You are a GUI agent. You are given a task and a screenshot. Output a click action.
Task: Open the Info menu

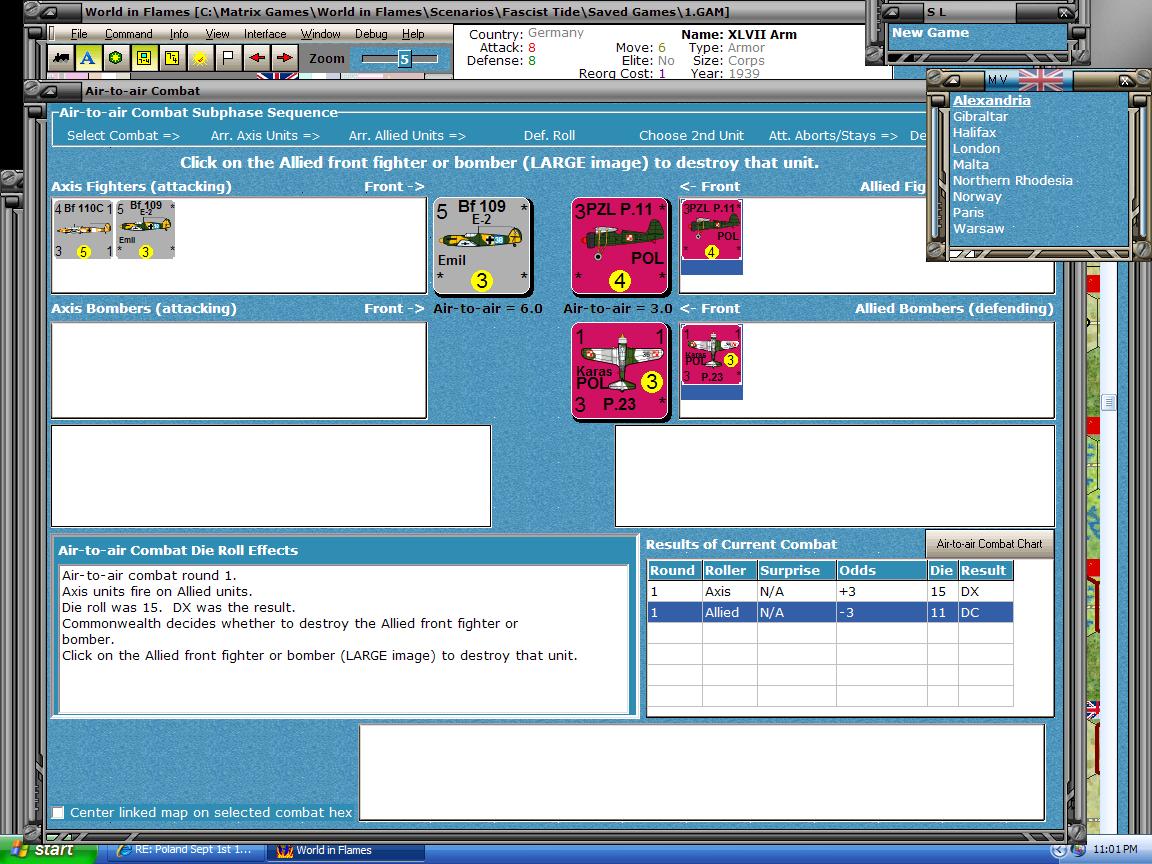[x=179, y=34]
